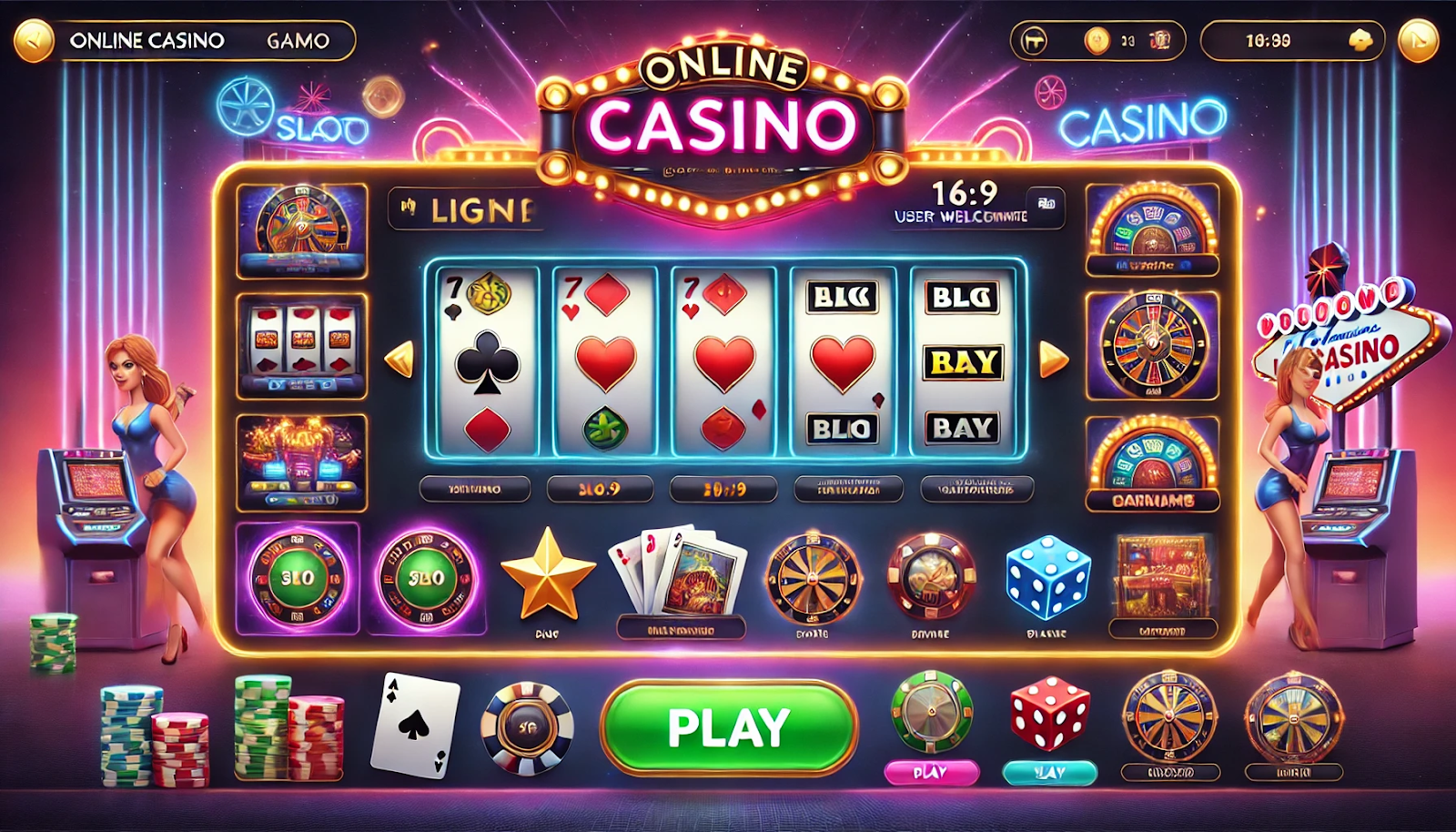
Task: Choose the playing cards game icon
Action: click(x=679, y=571)
